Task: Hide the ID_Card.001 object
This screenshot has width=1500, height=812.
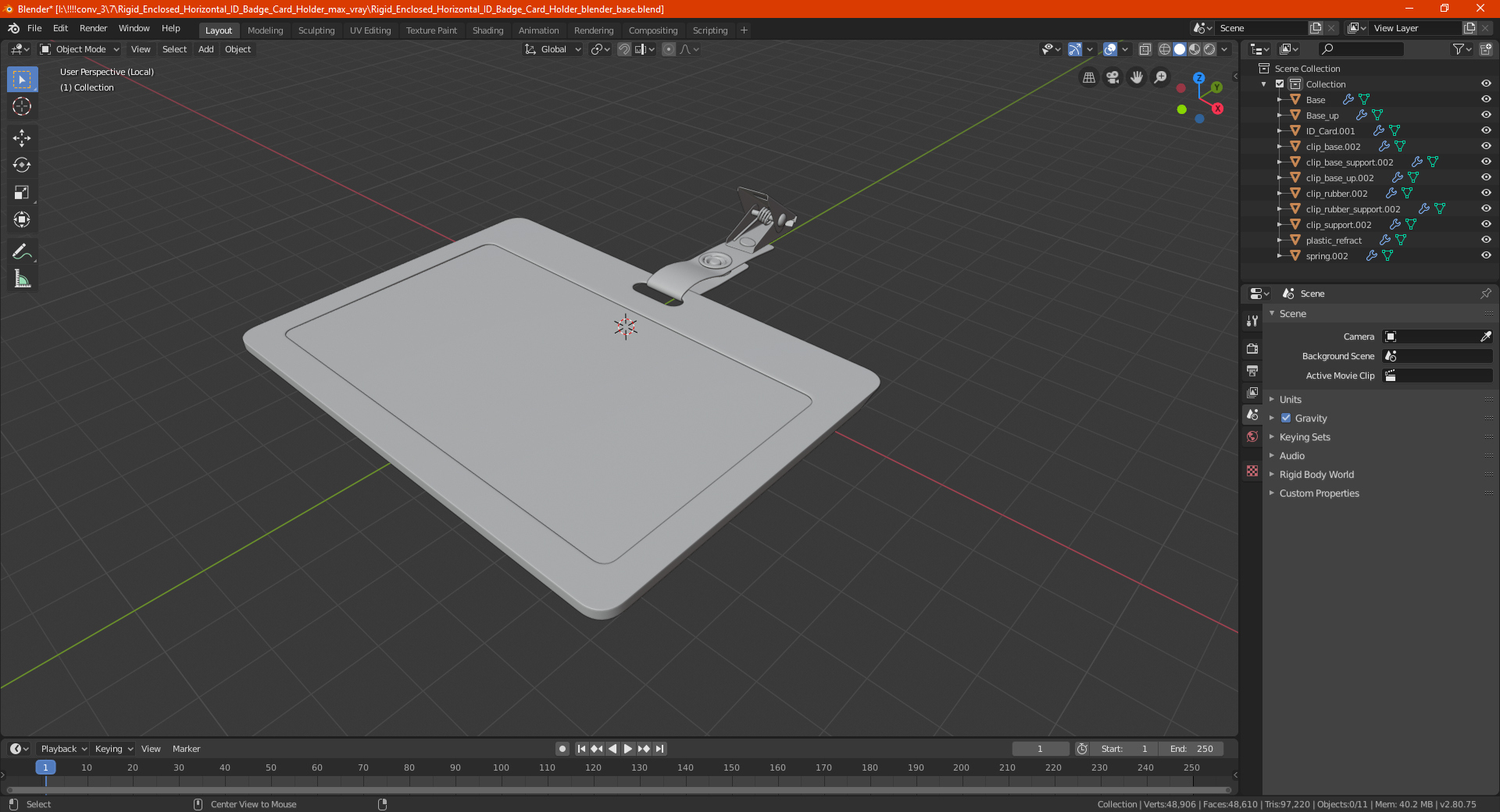Action: click(1486, 130)
